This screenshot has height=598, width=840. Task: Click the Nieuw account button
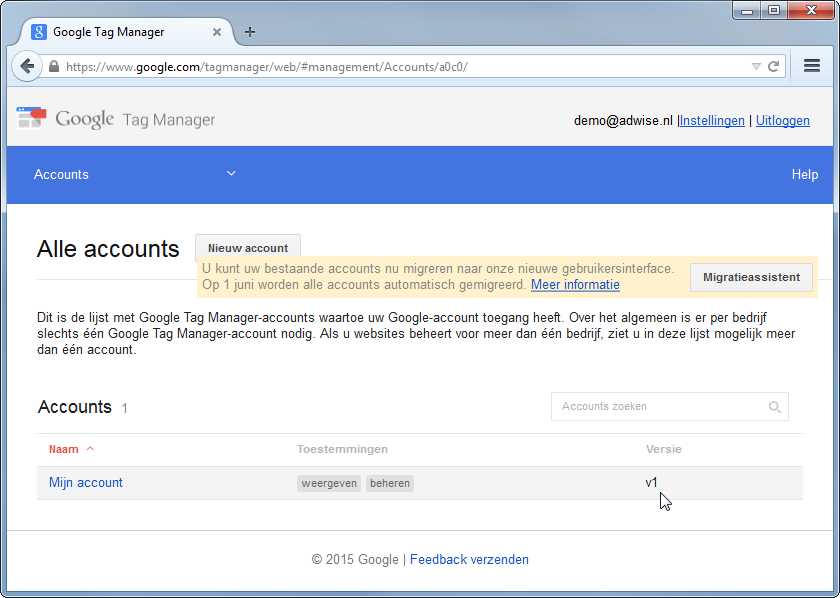247,248
